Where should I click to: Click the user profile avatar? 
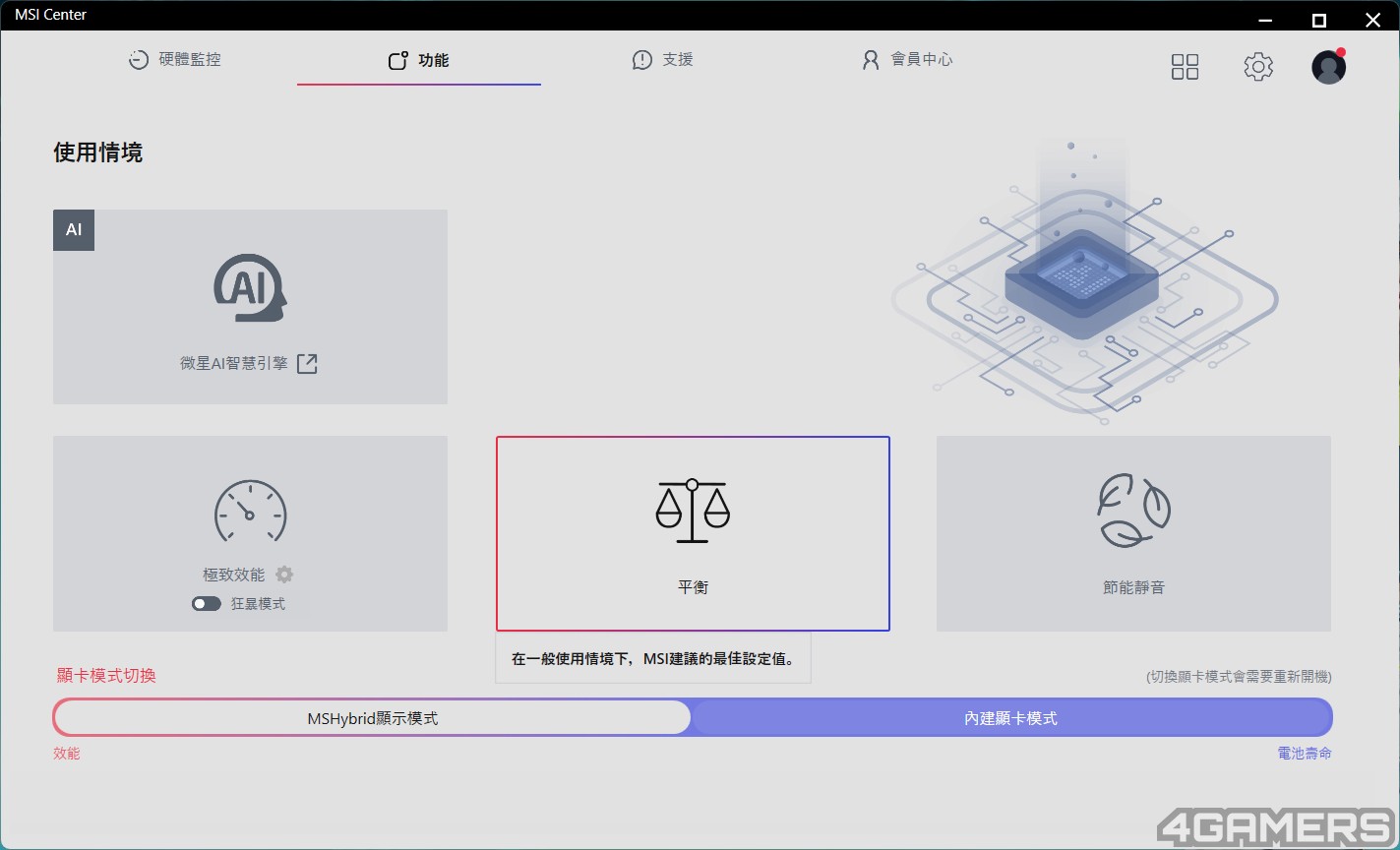tap(1328, 66)
